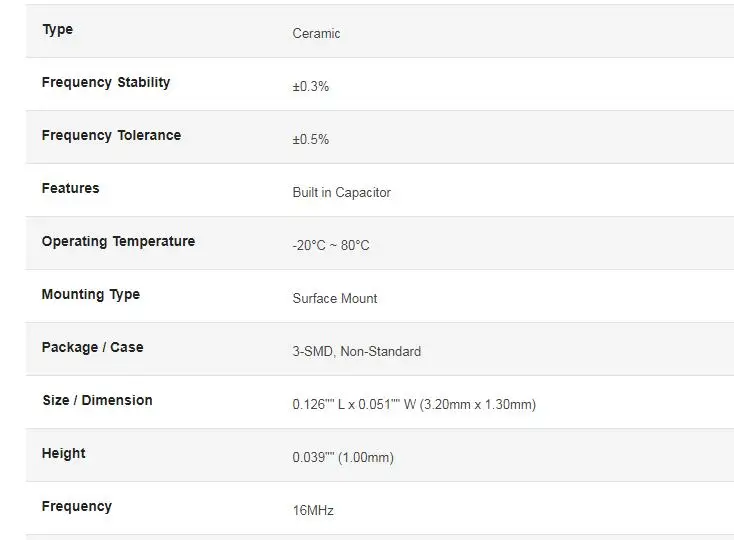Image resolution: width=734 pixels, height=540 pixels.
Task: Select the Frequency Tolerance label
Action: point(111,136)
